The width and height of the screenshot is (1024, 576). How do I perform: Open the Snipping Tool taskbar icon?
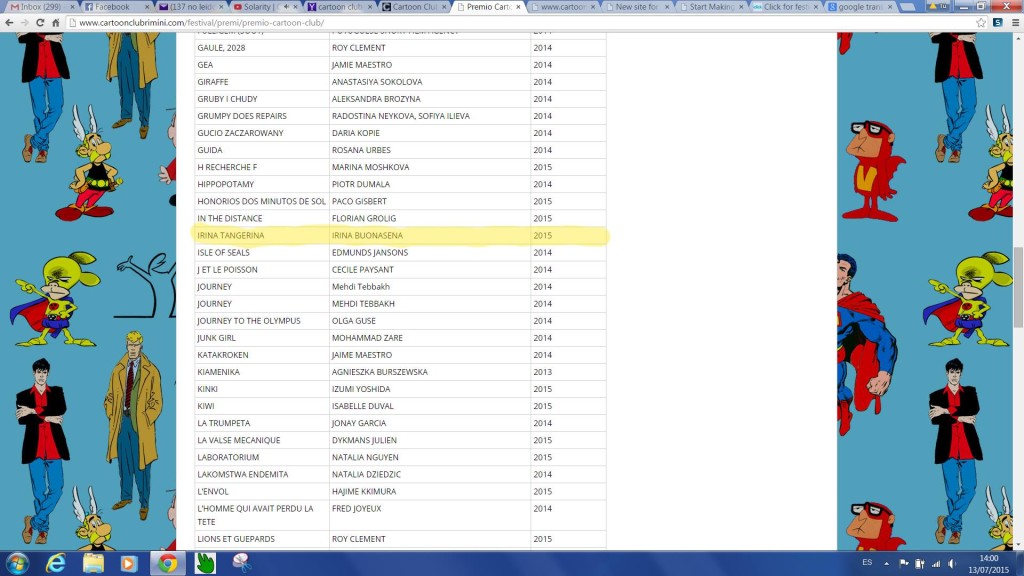(242, 563)
